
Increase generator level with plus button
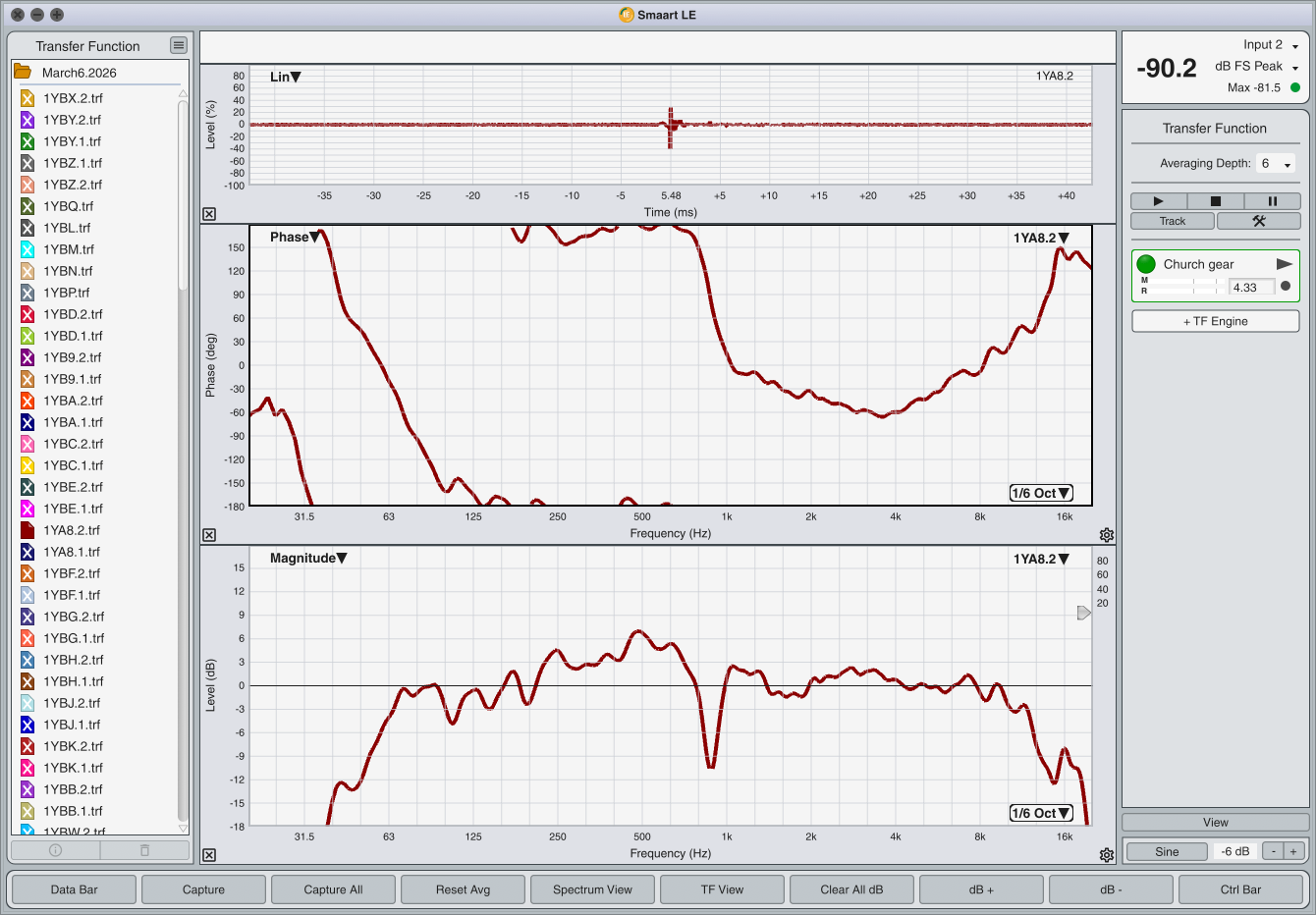click(x=1293, y=851)
